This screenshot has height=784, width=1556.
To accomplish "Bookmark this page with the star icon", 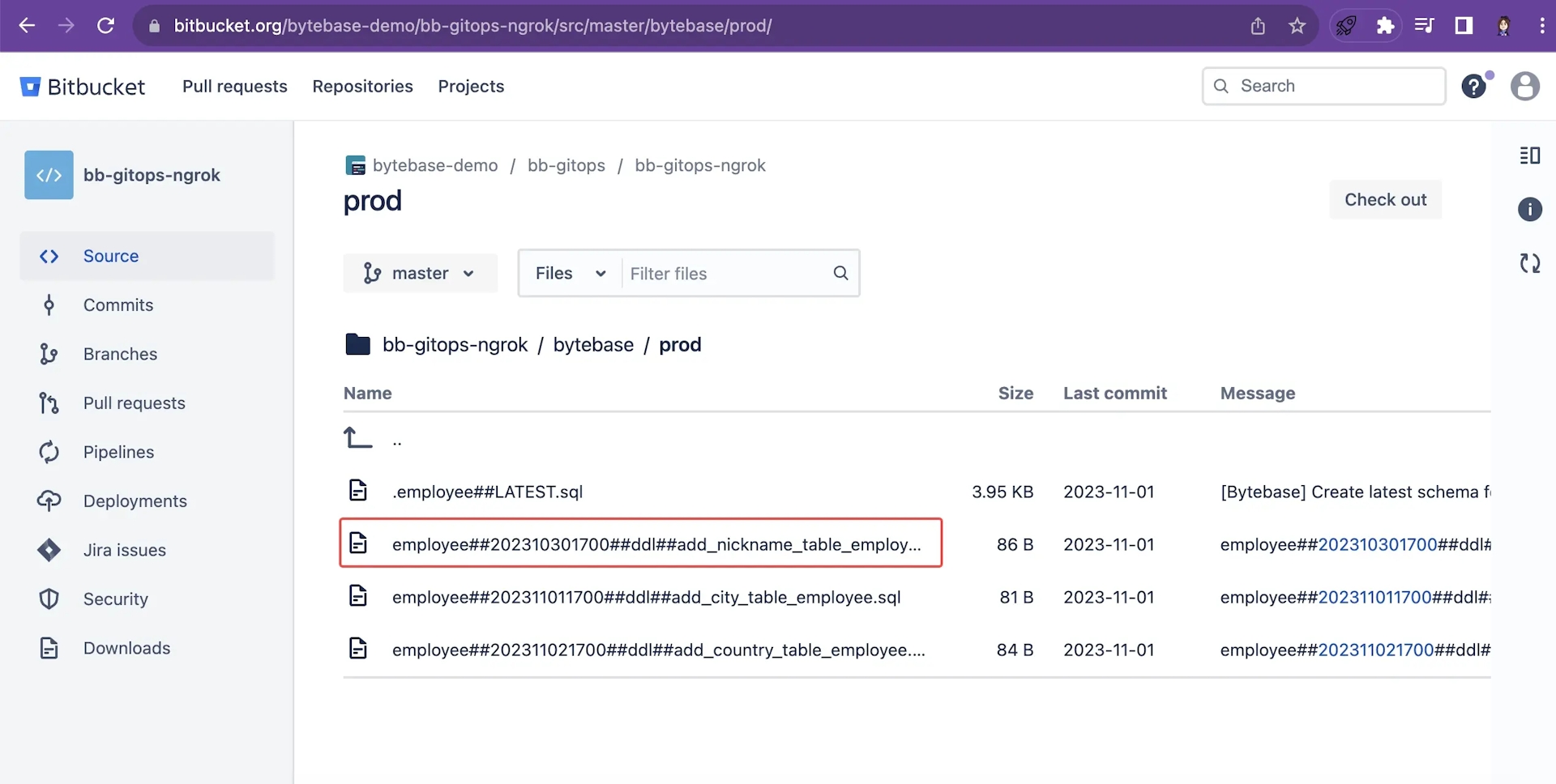I will (x=1297, y=26).
